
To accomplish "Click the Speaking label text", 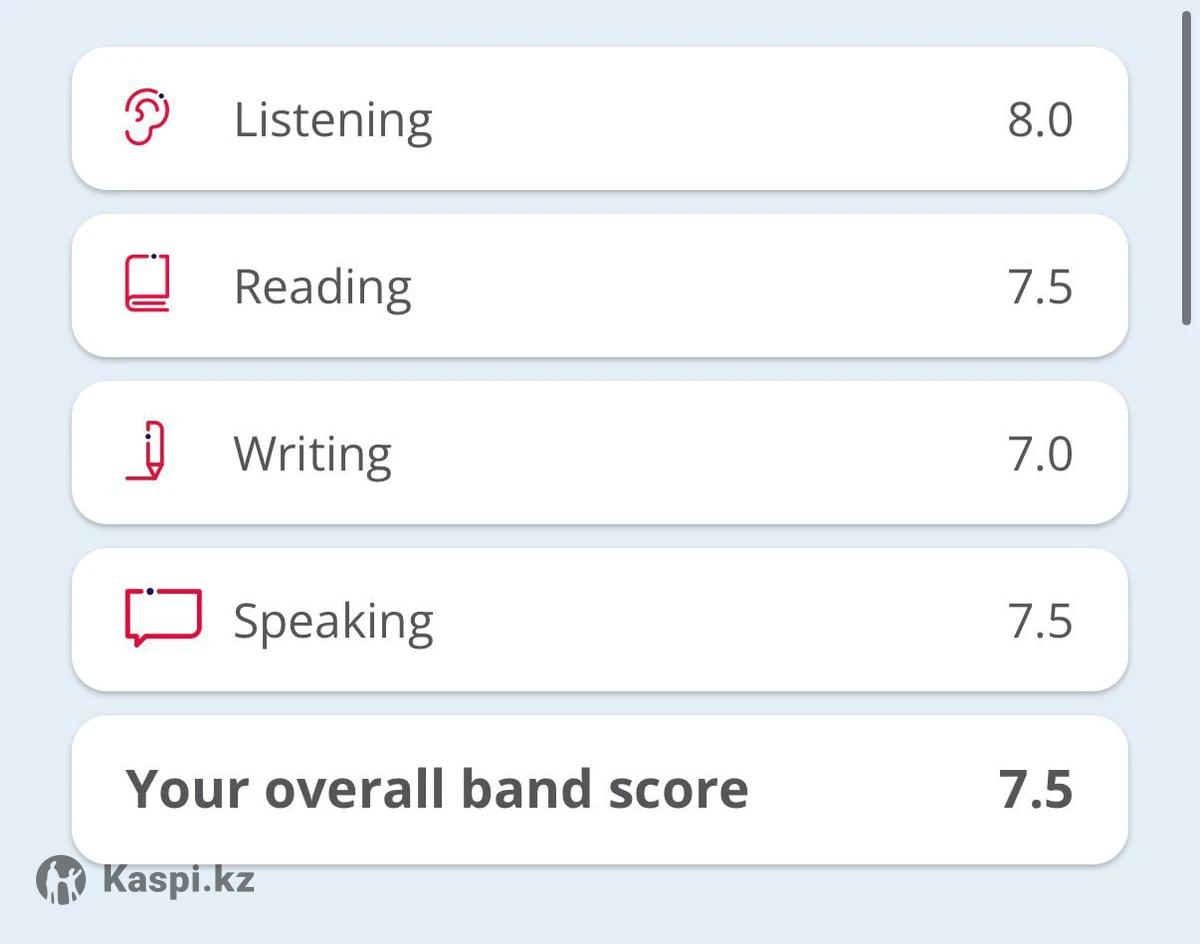I will pyautogui.click(x=333, y=622).
